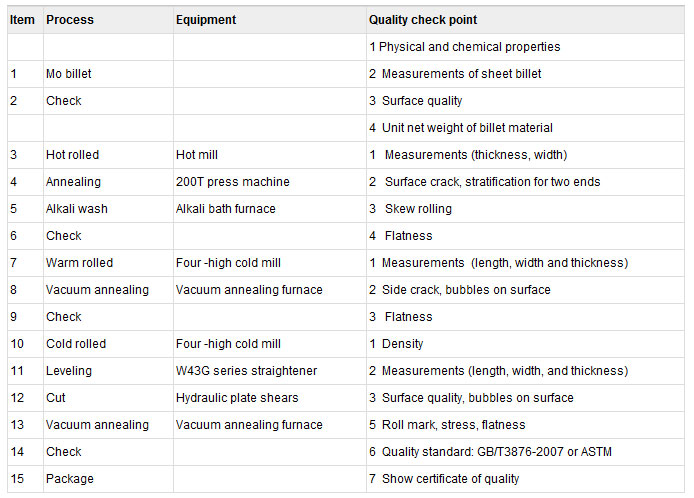The width and height of the screenshot is (694, 498).
Task: Select the Density check point cell
Action: (525, 344)
